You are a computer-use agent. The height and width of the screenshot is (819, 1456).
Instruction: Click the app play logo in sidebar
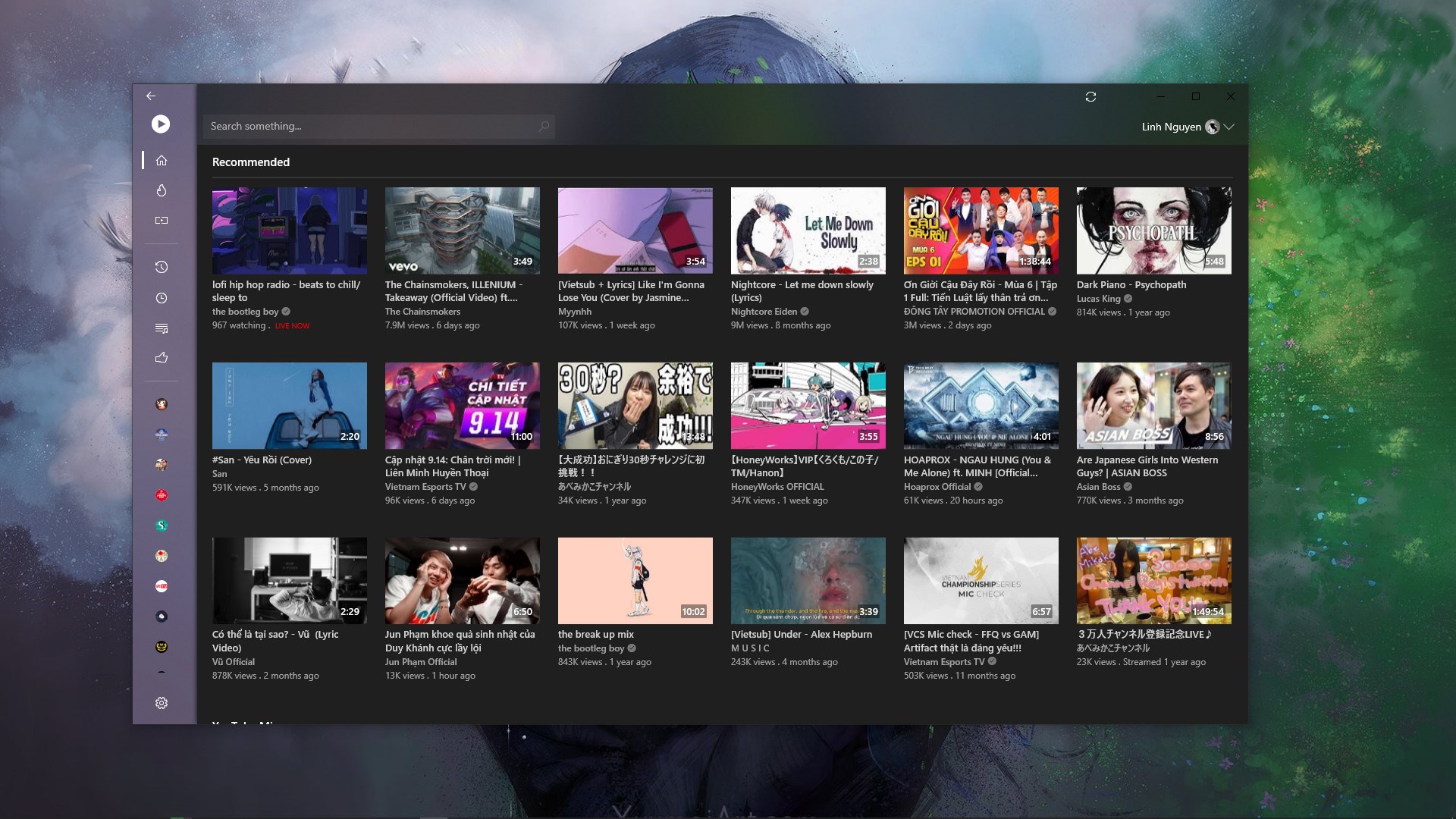tap(161, 124)
